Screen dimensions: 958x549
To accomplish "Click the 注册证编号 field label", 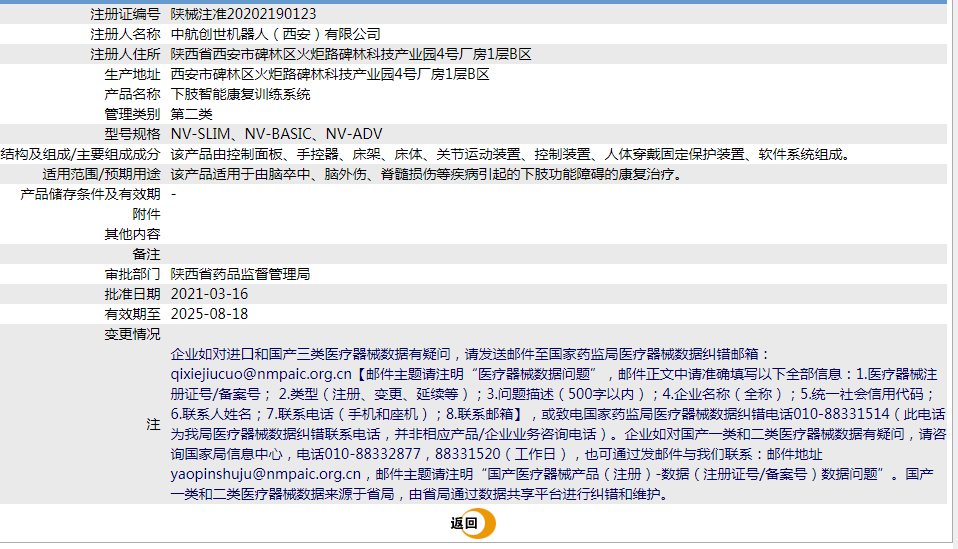I will [x=125, y=14].
